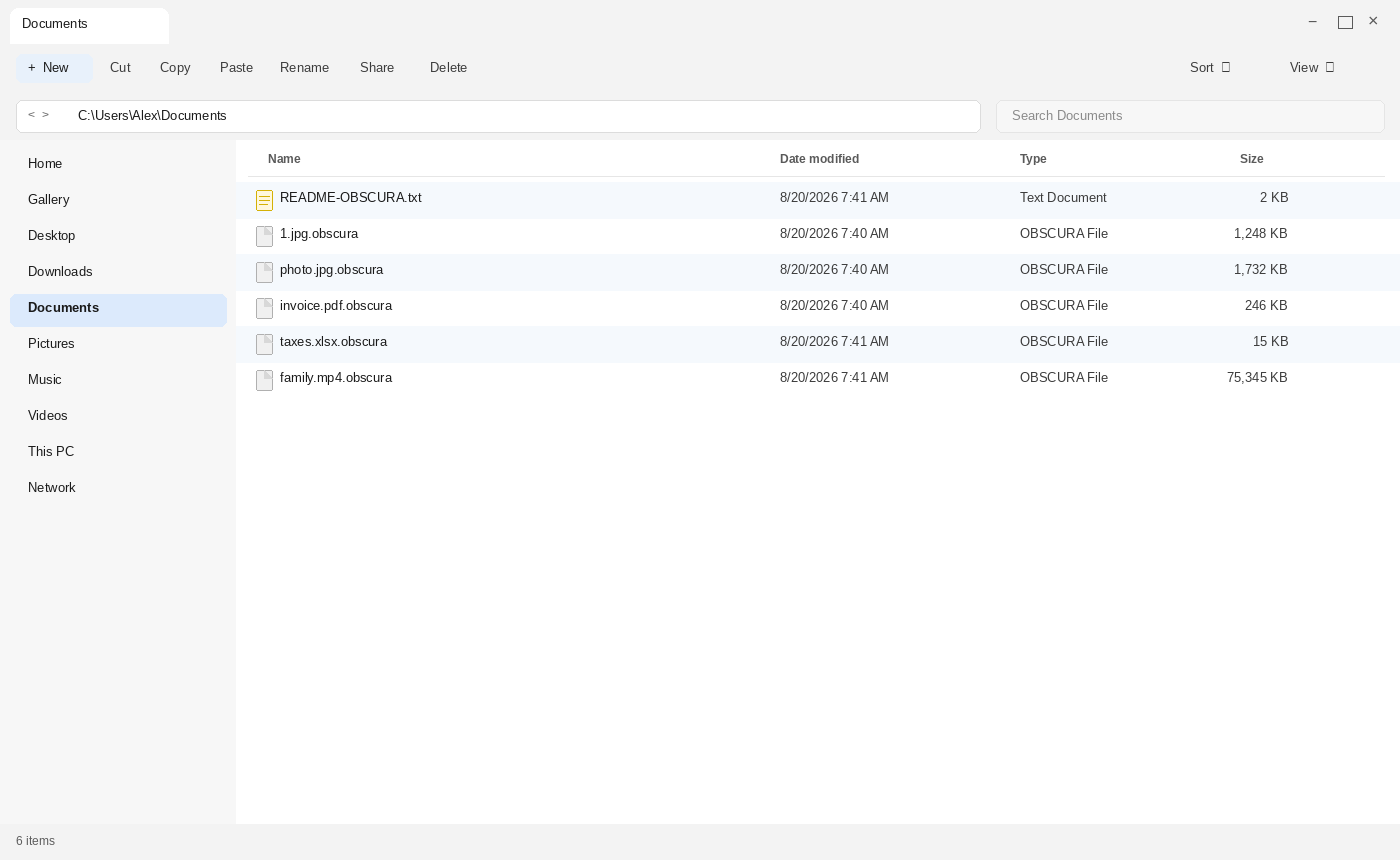Go back with the back arrow
Viewport: 1400px width, 860px height.
(x=31, y=115)
